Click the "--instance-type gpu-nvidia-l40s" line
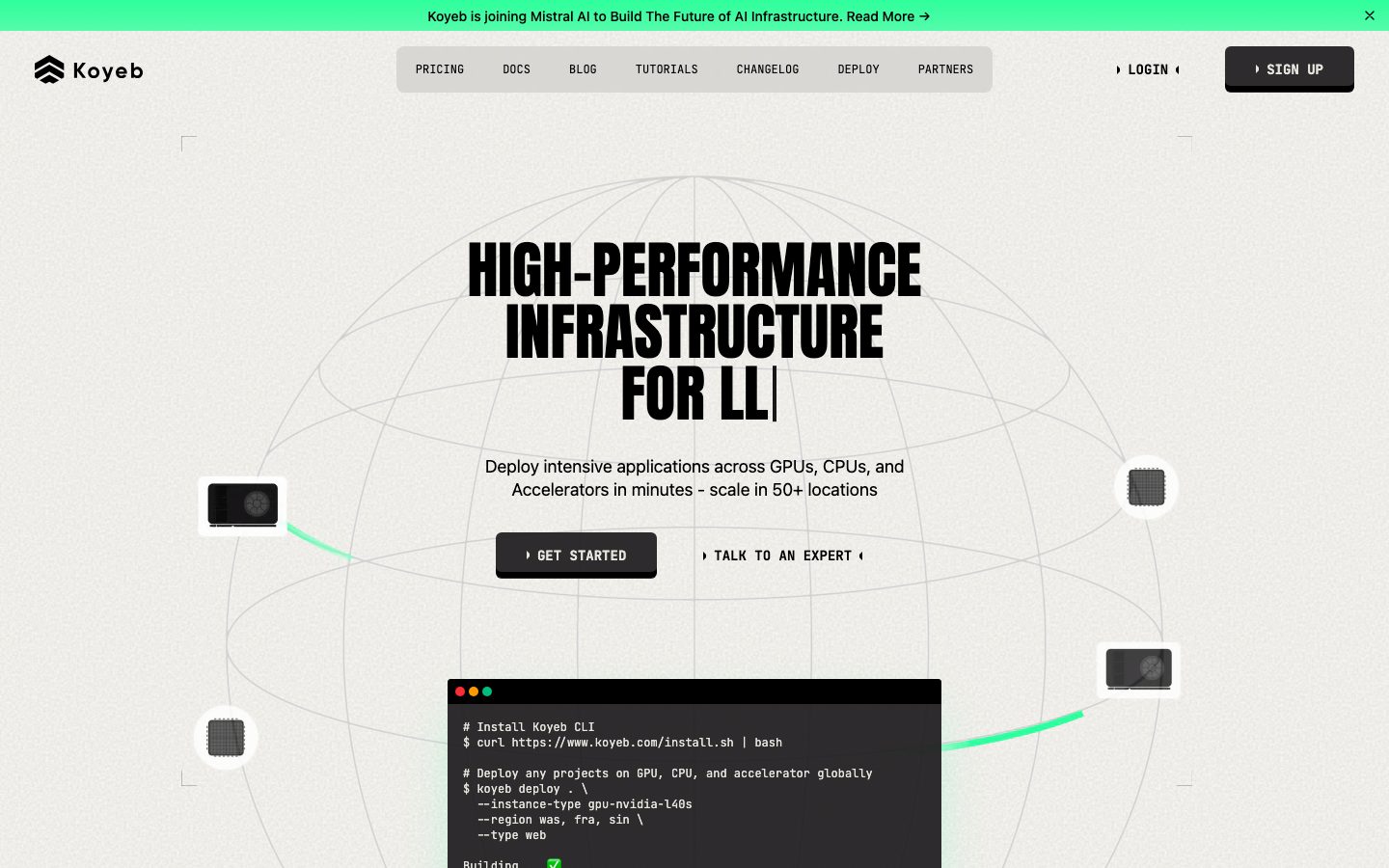Viewport: 1389px width, 868px height. point(585,804)
